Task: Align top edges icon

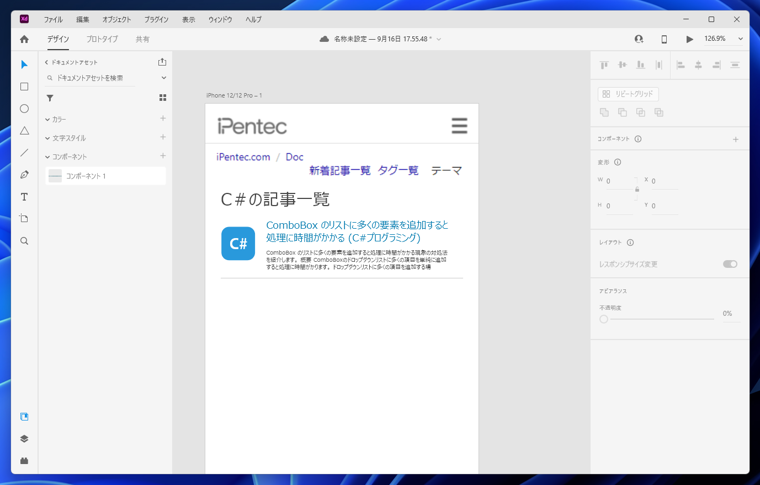Action: tap(604, 65)
